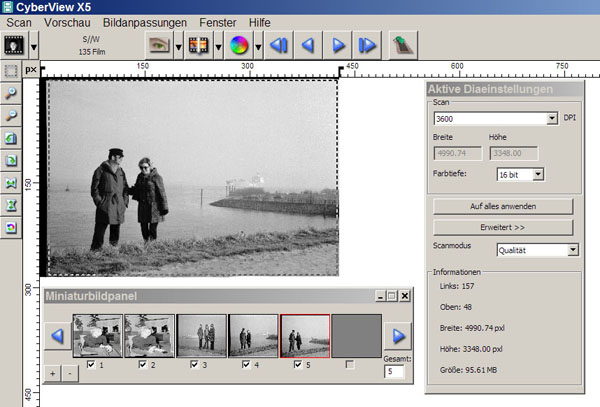Open the Scanmodus Qualität dropdown
This screenshot has height=407, width=600.
[572, 250]
